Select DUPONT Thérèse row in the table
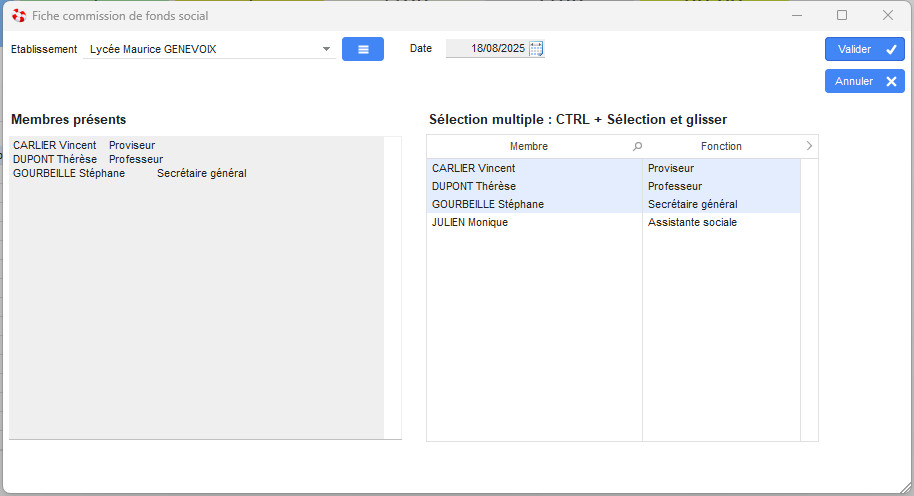Screen dimensions: 914x496 point(474,186)
